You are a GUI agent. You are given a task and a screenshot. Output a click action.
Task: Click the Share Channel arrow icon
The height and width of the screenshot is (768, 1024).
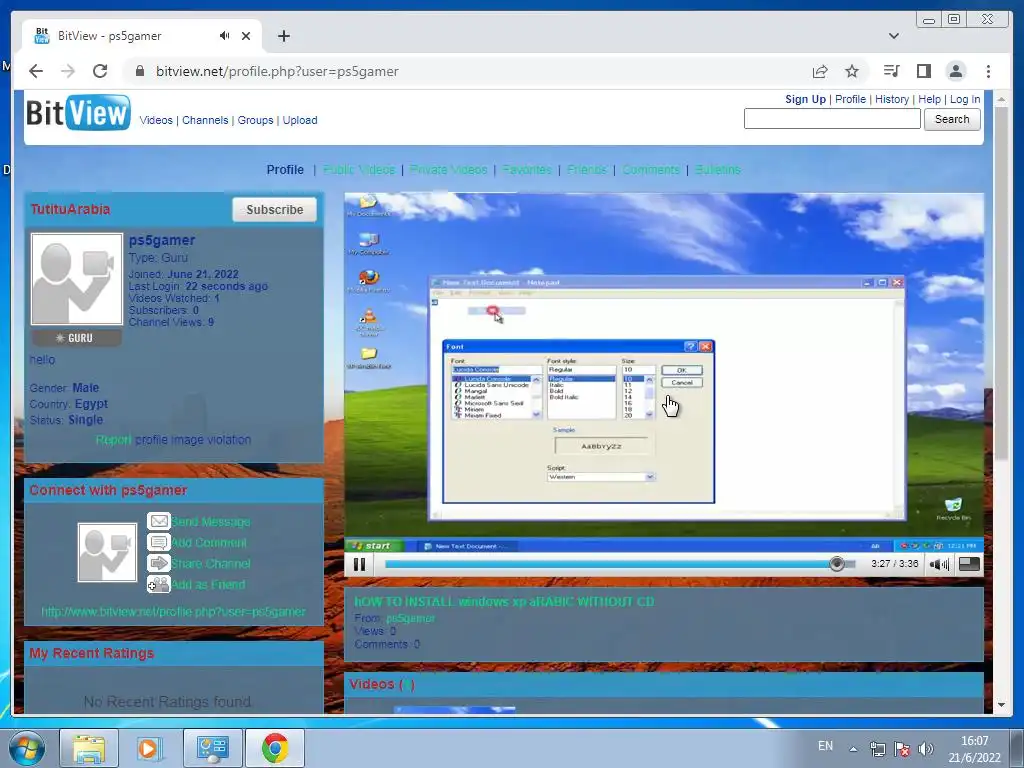159,563
